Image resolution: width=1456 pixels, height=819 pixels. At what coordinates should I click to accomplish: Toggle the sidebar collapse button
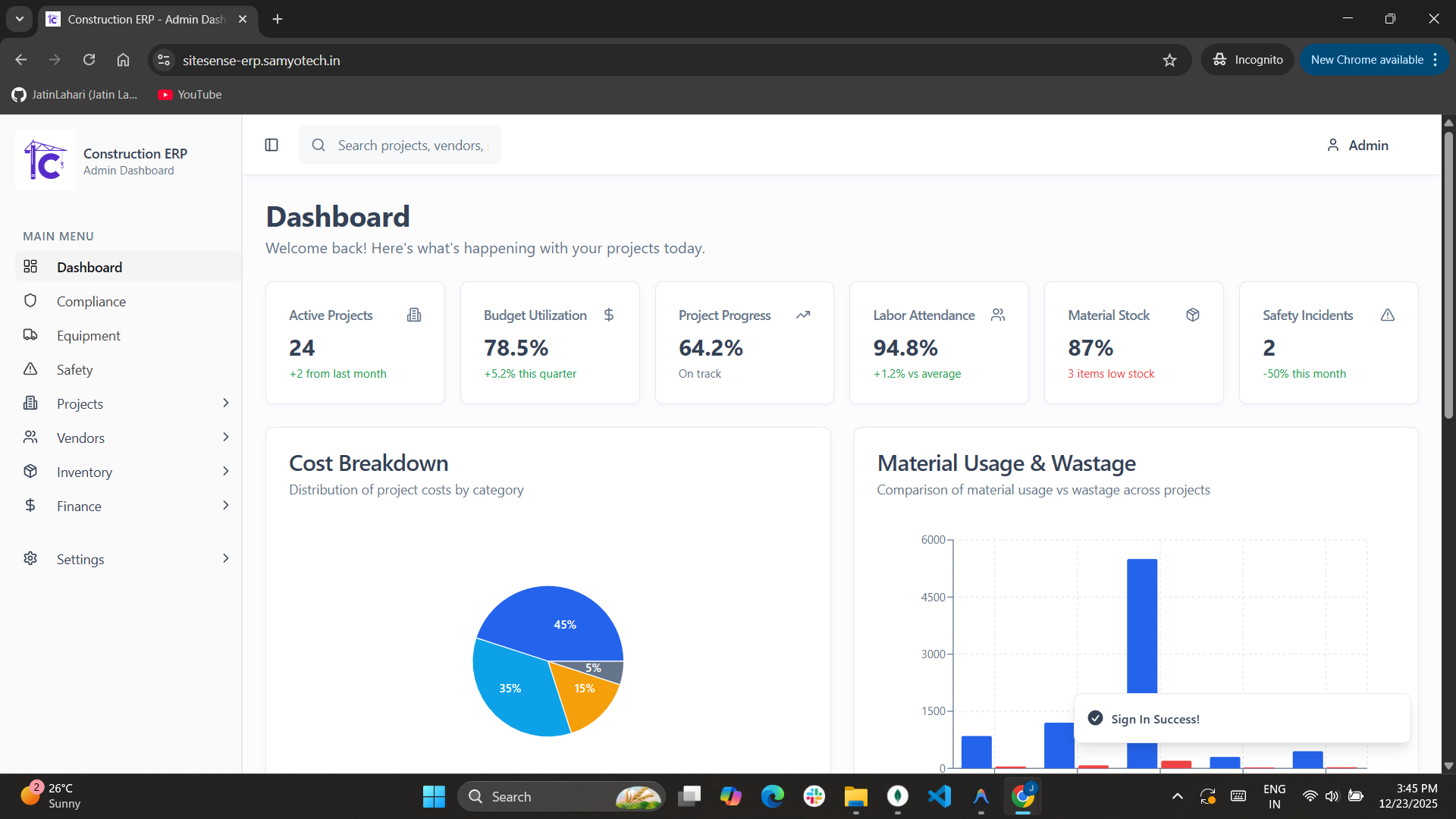point(271,145)
